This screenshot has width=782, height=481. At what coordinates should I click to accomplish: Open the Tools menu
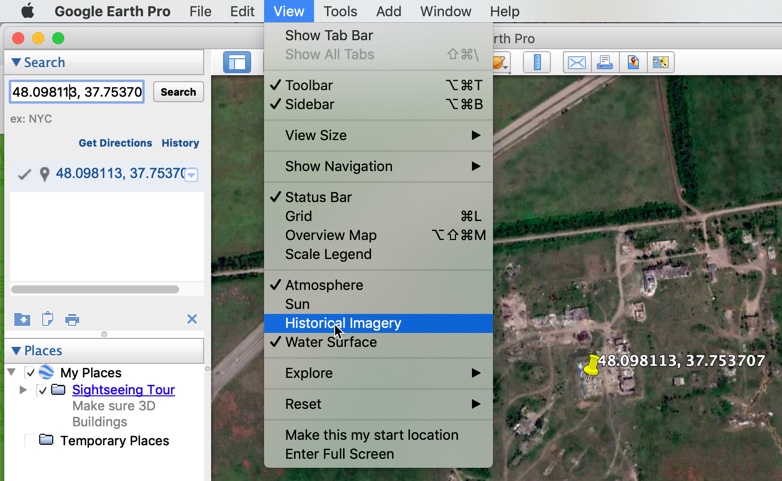pos(340,11)
